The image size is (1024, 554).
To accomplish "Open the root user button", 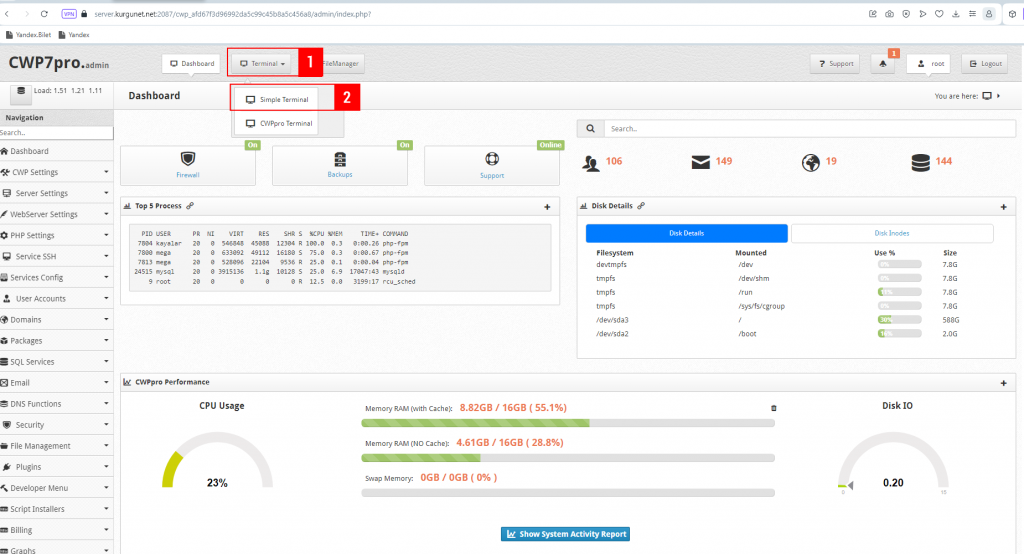I will click(x=928, y=63).
